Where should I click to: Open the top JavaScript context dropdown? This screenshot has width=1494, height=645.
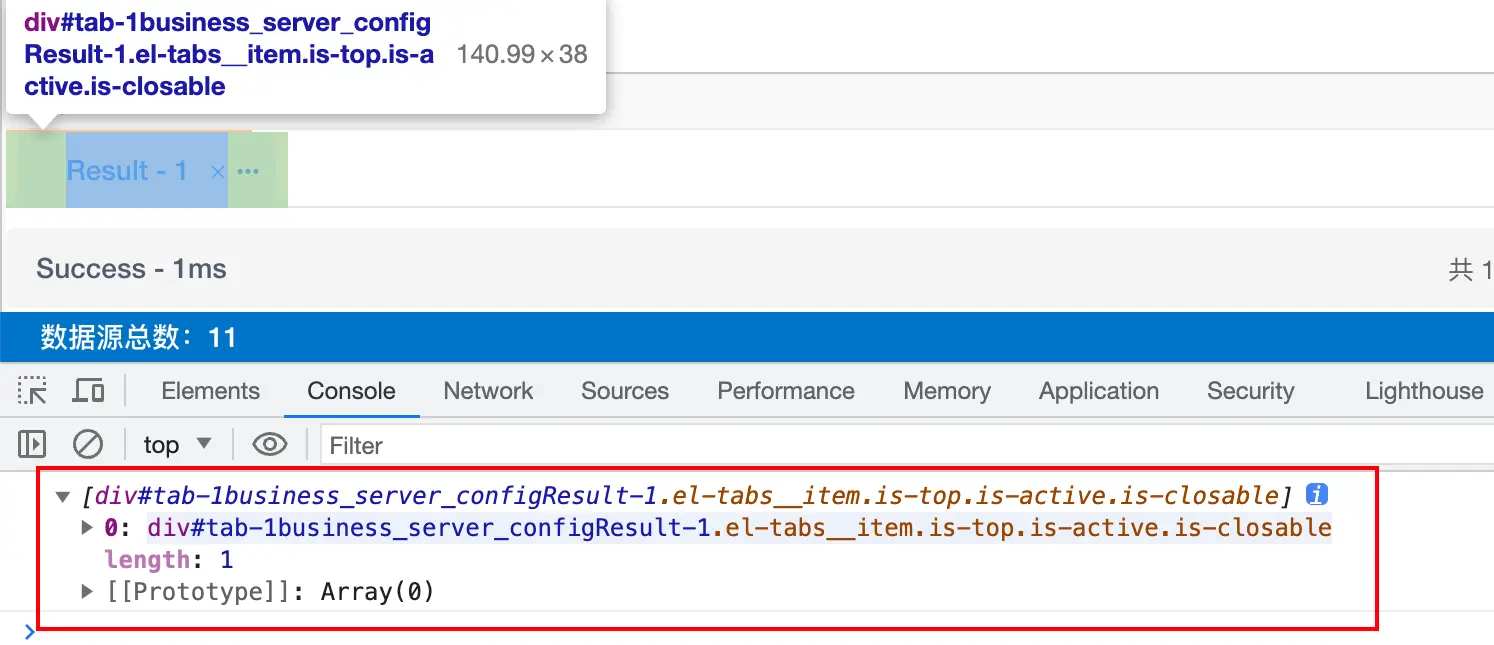pos(177,444)
